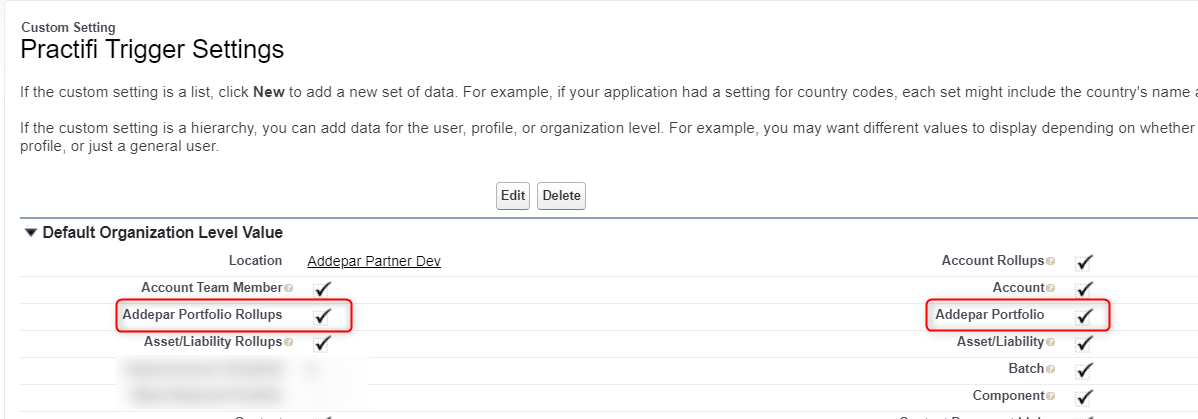Screen dimensions: 1198x419
Task: Click the Asset/Liability Rollups checkmark
Action: pos(322,343)
